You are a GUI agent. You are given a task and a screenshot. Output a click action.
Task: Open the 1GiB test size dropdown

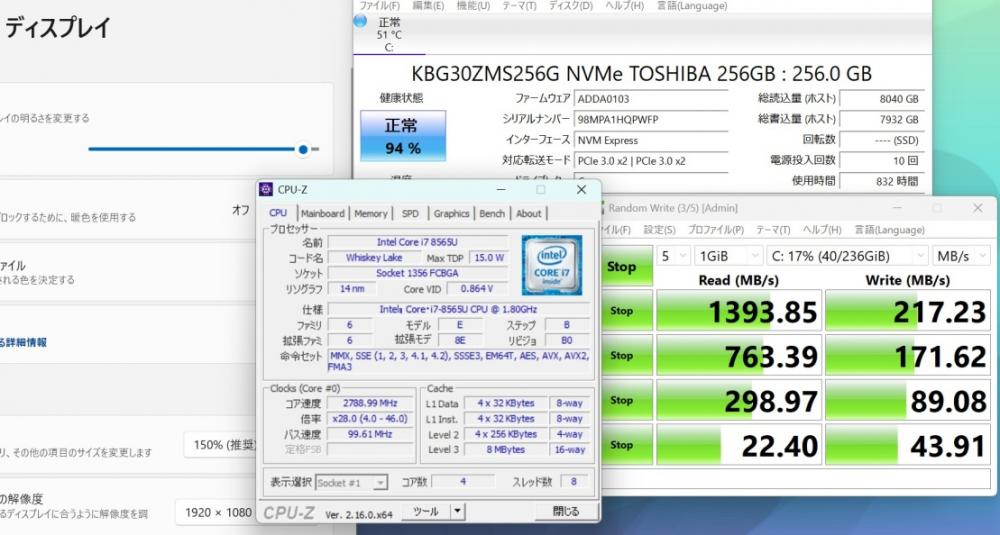[728, 256]
